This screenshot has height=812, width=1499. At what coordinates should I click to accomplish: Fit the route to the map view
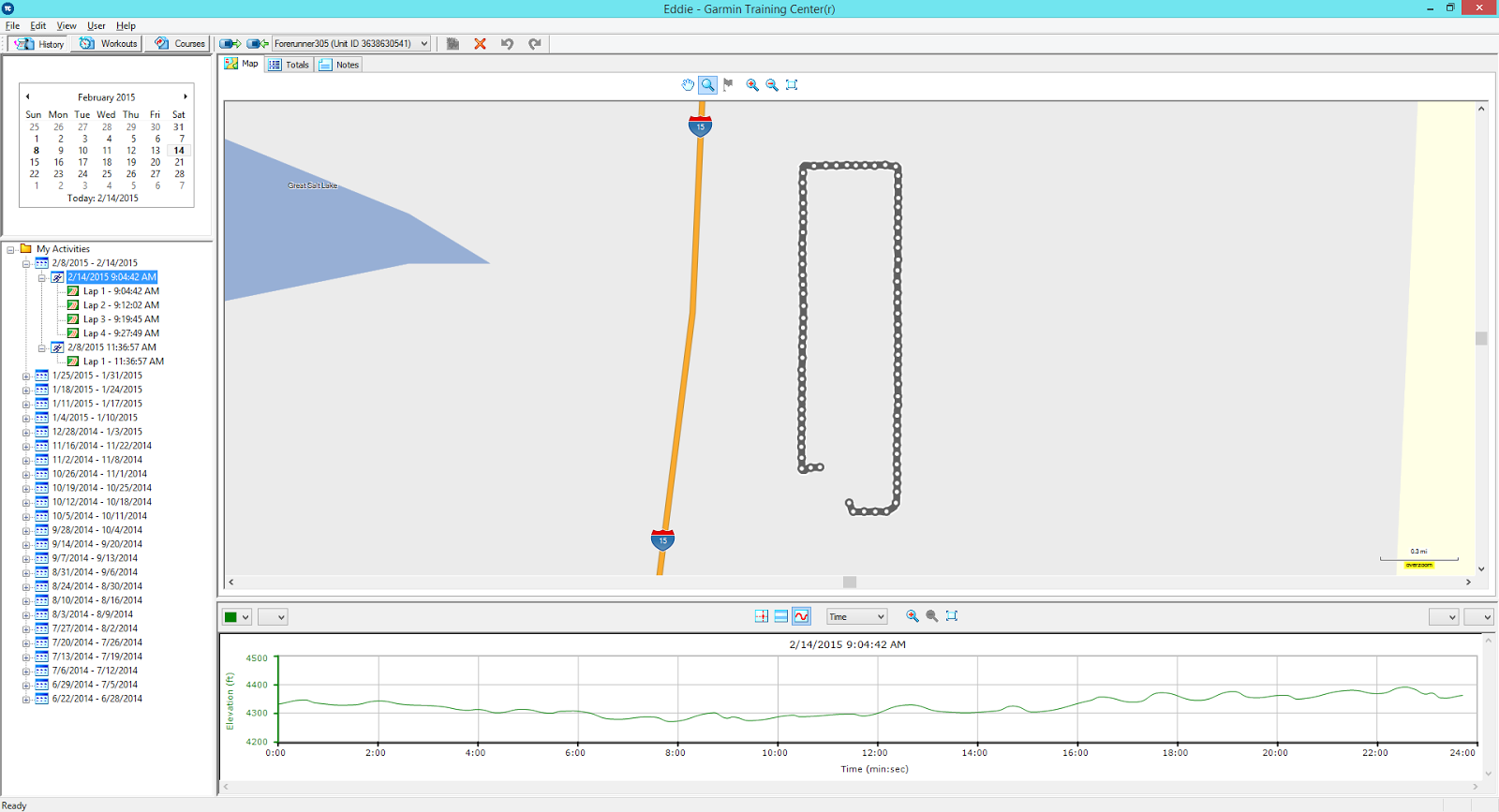792,85
